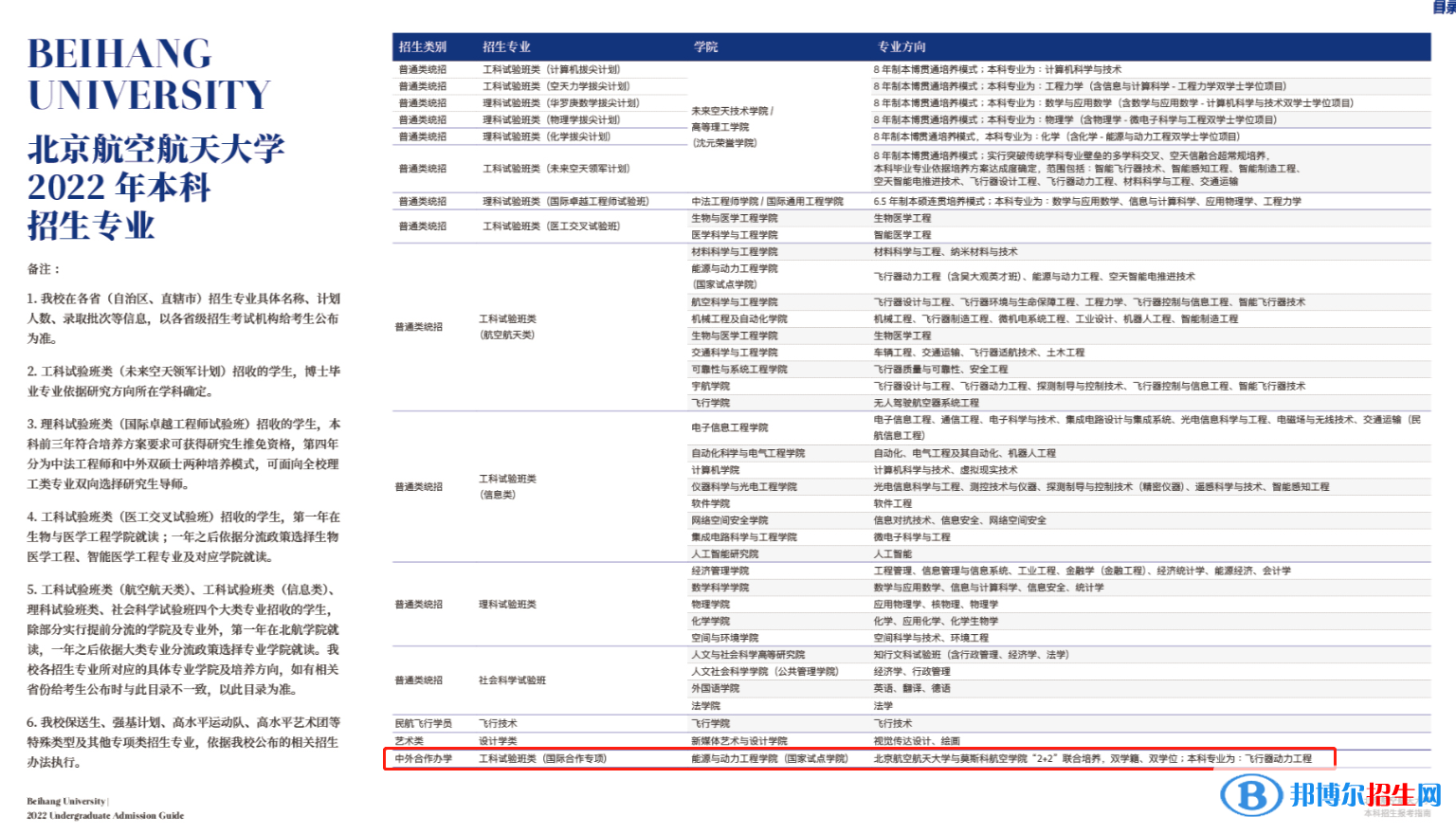The height and width of the screenshot is (834, 1456).
Task: Click the 招生类别 column header
Action: pos(422,46)
